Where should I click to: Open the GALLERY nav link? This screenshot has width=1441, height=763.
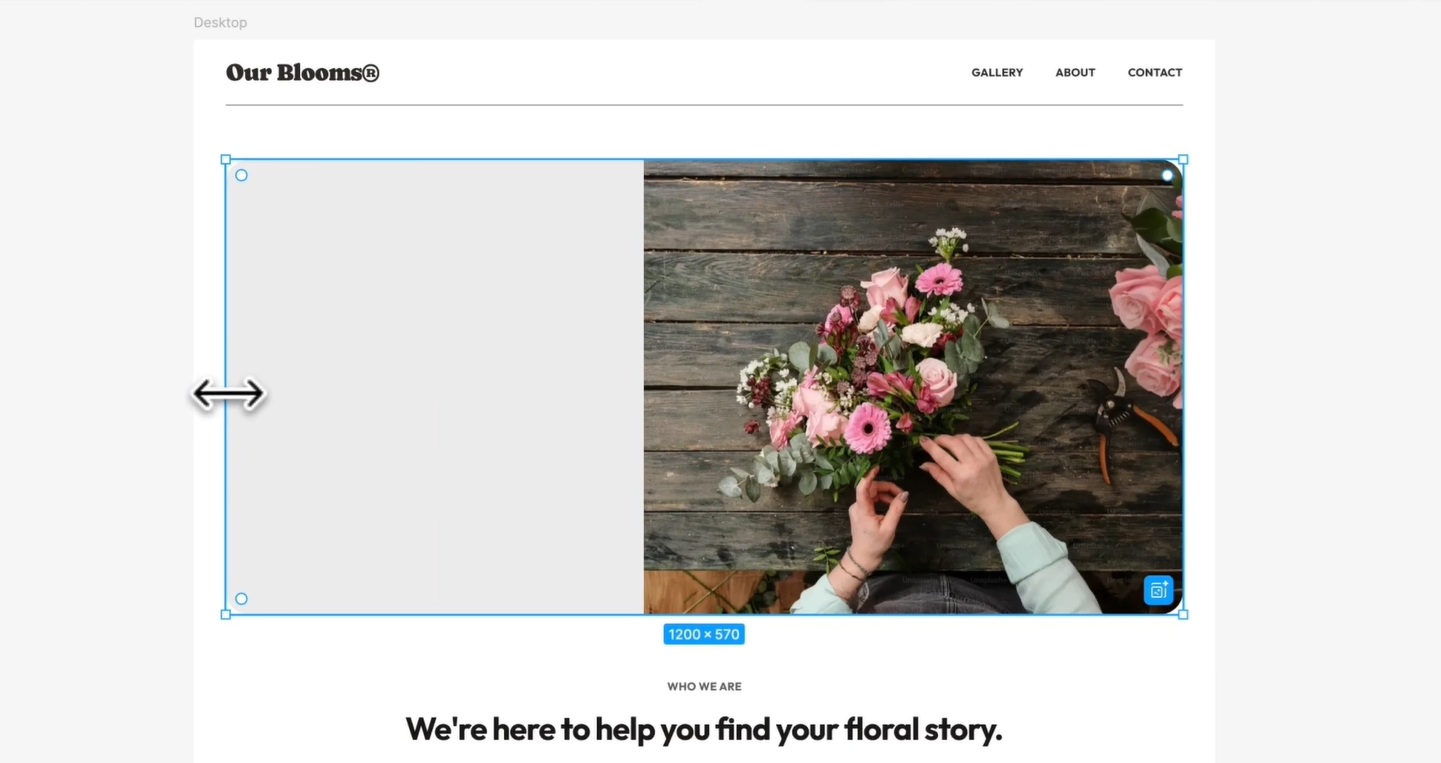[997, 72]
